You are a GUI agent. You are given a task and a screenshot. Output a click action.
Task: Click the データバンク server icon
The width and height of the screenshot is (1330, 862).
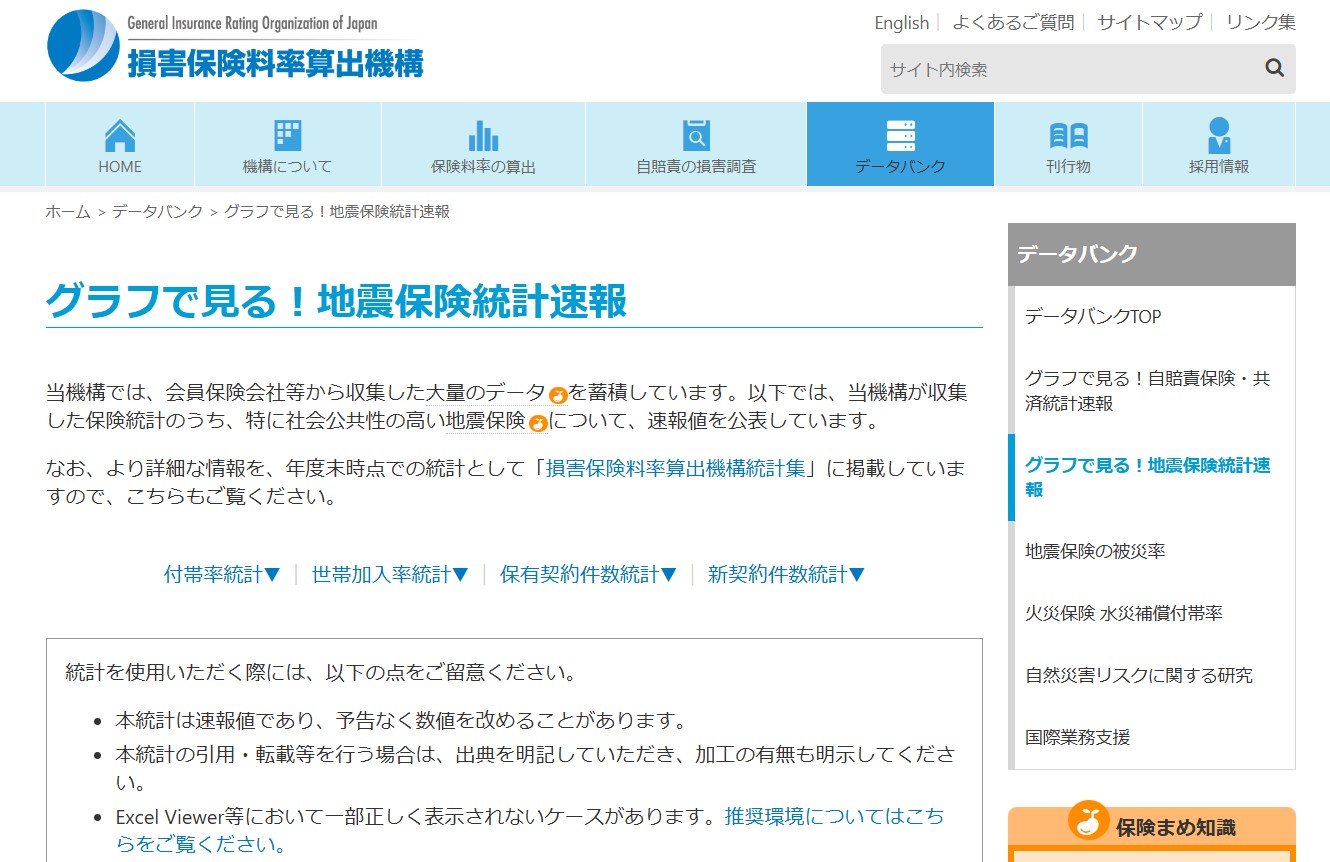(x=900, y=135)
